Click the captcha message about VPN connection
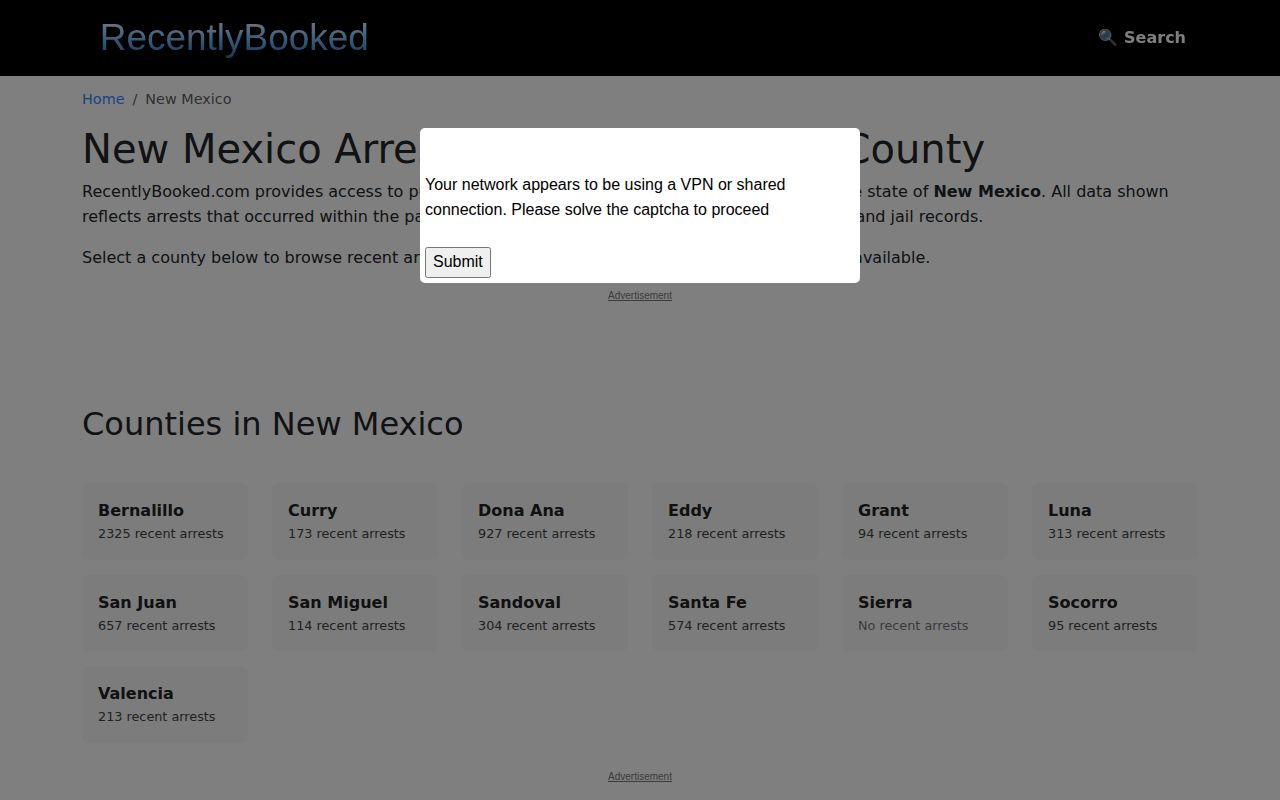1280x800 pixels. pos(605,197)
